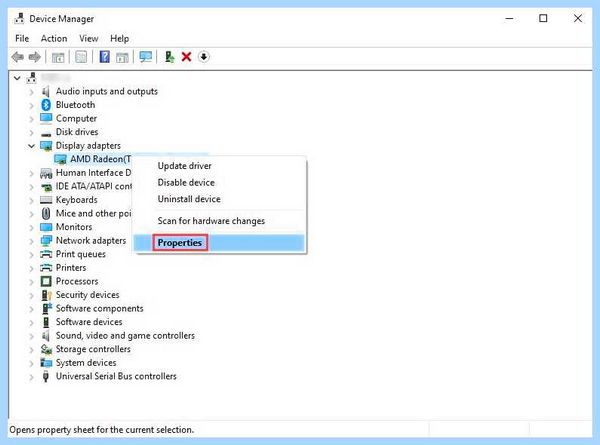Viewport: 600px width, 445px height.
Task: Click the Monitors category icon
Action: 46,227
